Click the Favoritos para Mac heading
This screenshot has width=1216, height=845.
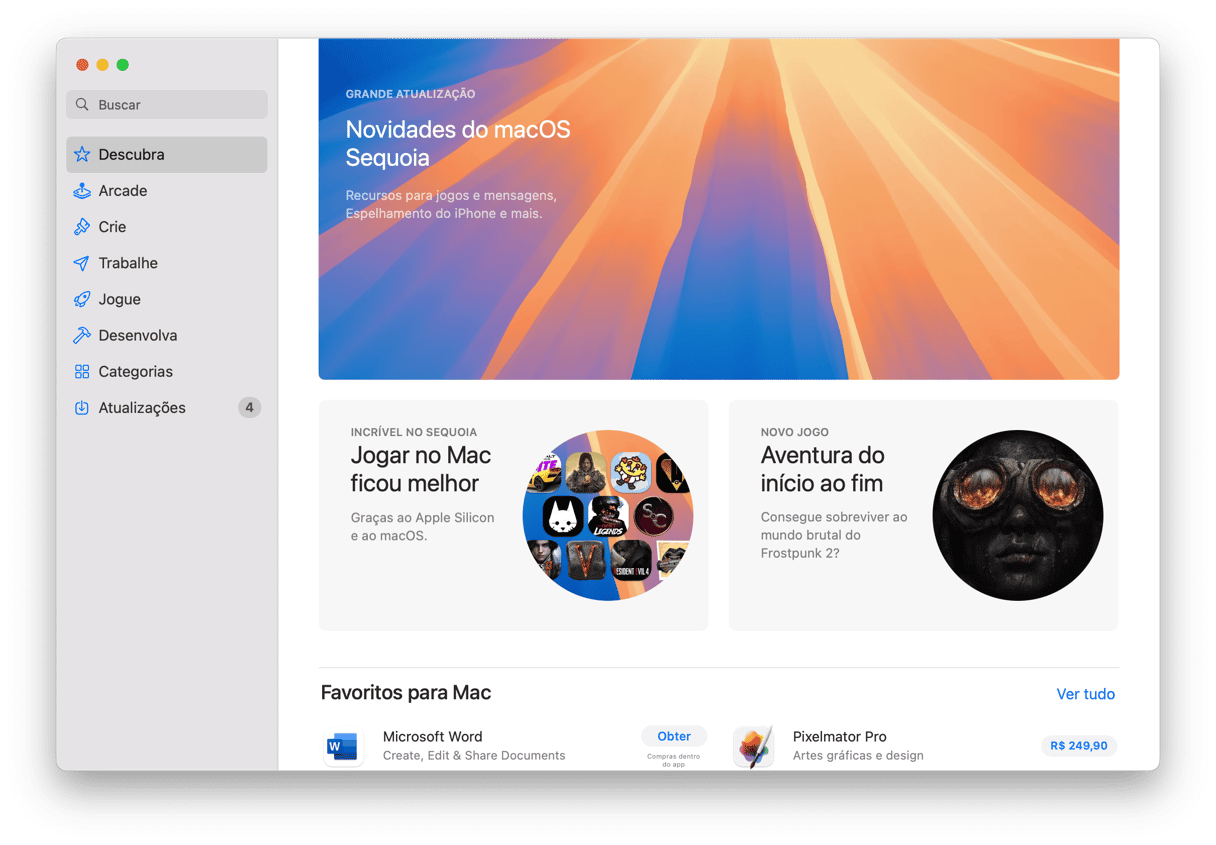[406, 693]
